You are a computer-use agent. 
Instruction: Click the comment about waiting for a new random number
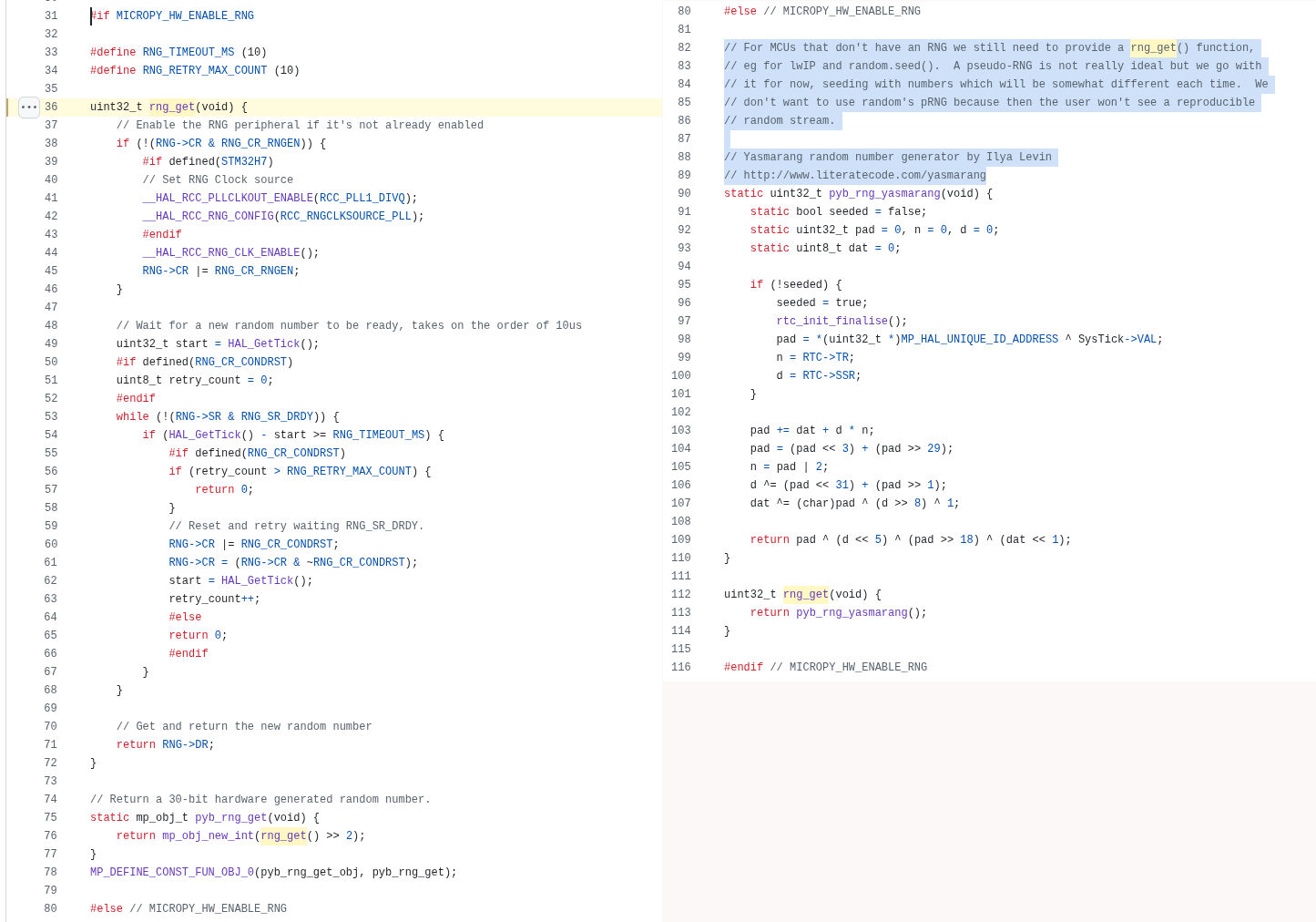coord(349,325)
